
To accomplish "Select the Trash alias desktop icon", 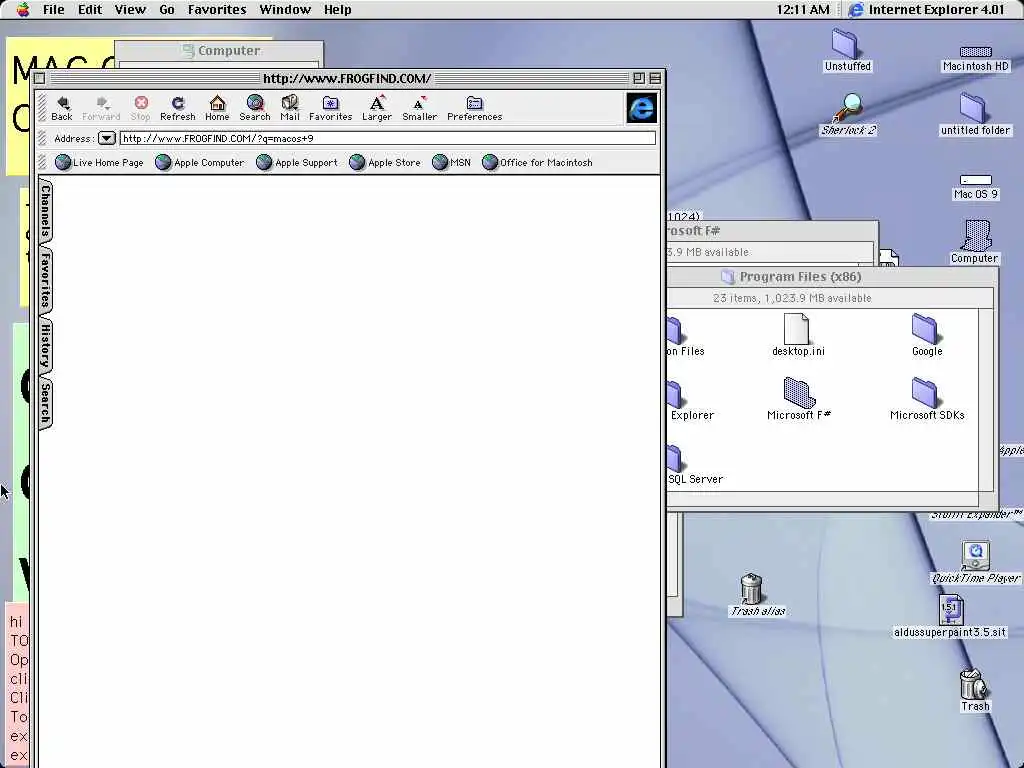I will (x=756, y=595).
